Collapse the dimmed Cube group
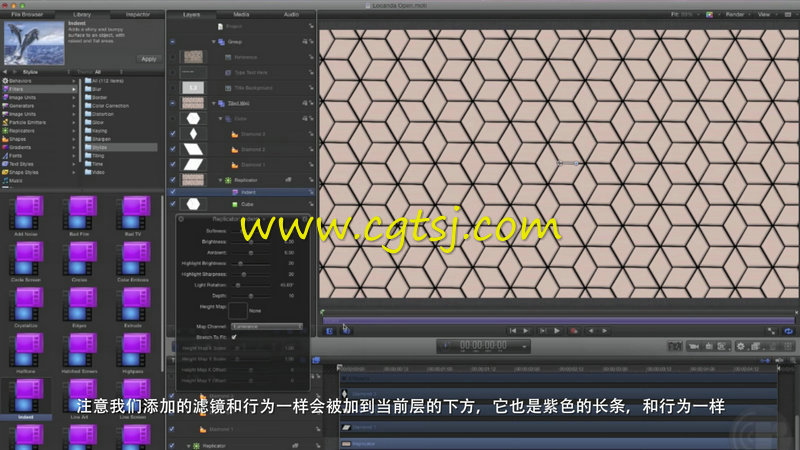The height and width of the screenshot is (450, 800). pos(220,118)
